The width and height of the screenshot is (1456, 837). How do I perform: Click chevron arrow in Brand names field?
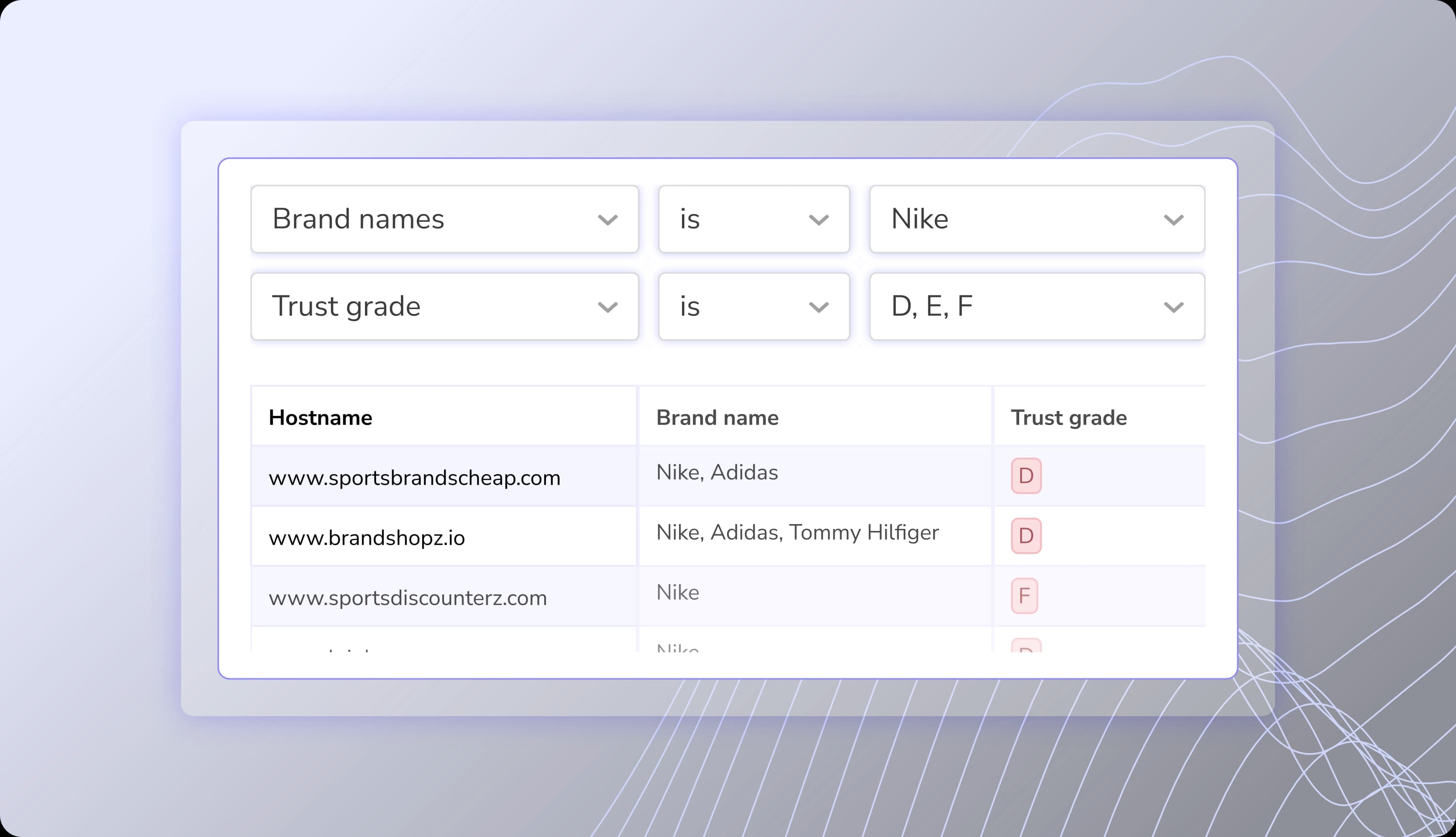coord(608,220)
